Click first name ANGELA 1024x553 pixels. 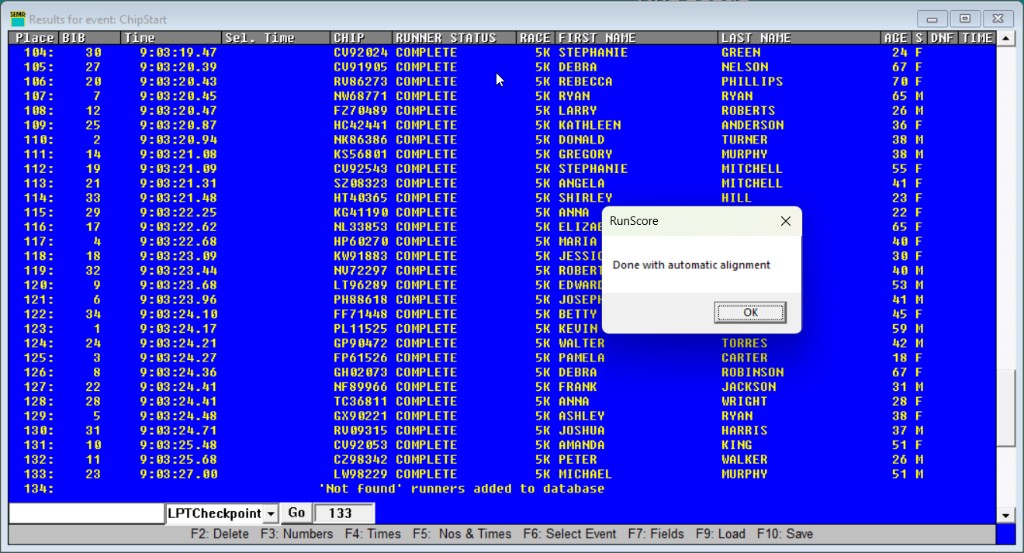pyautogui.click(x=581, y=183)
